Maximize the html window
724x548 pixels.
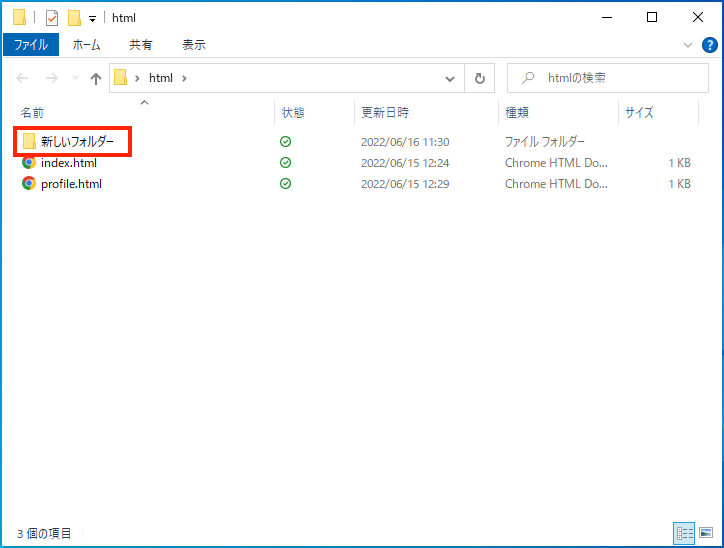pyautogui.click(x=652, y=18)
